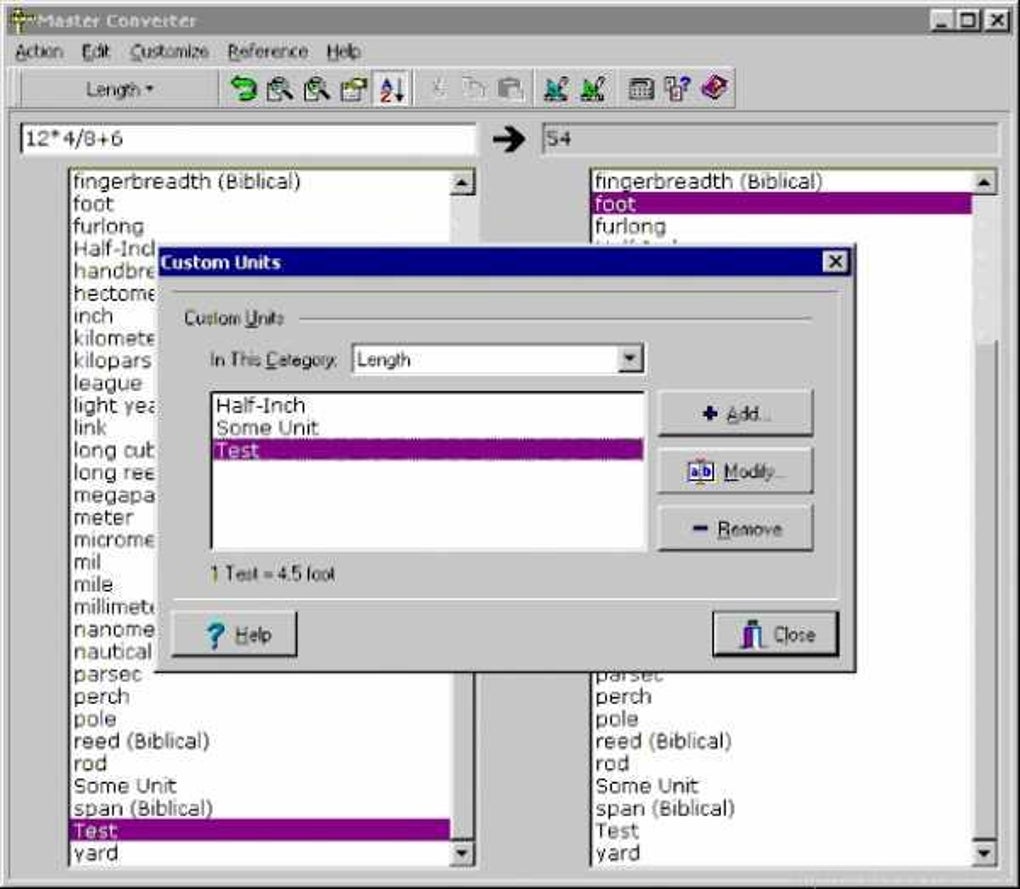The width and height of the screenshot is (1020, 889).
Task: Select rod in the right list
Action: click(x=782, y=763)
